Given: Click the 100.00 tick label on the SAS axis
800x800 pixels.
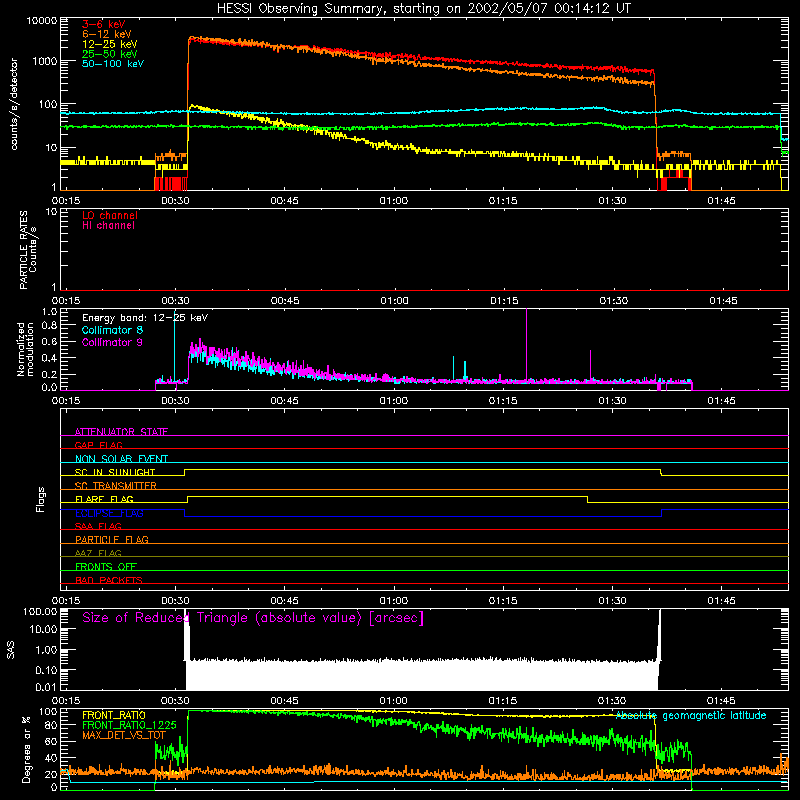Looking at the screenshot, I should pos(40,611).
